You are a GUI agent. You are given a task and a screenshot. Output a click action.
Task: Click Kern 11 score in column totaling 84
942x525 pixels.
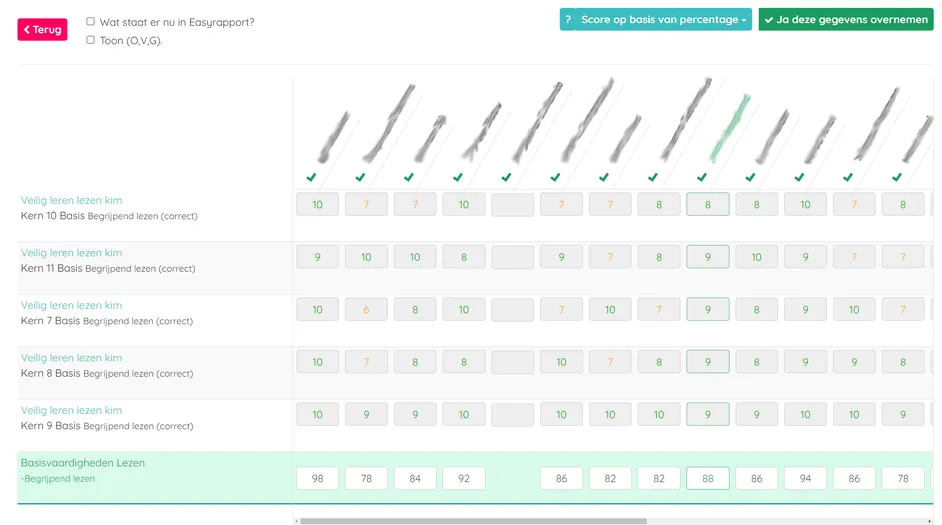(x=415, y=257)
